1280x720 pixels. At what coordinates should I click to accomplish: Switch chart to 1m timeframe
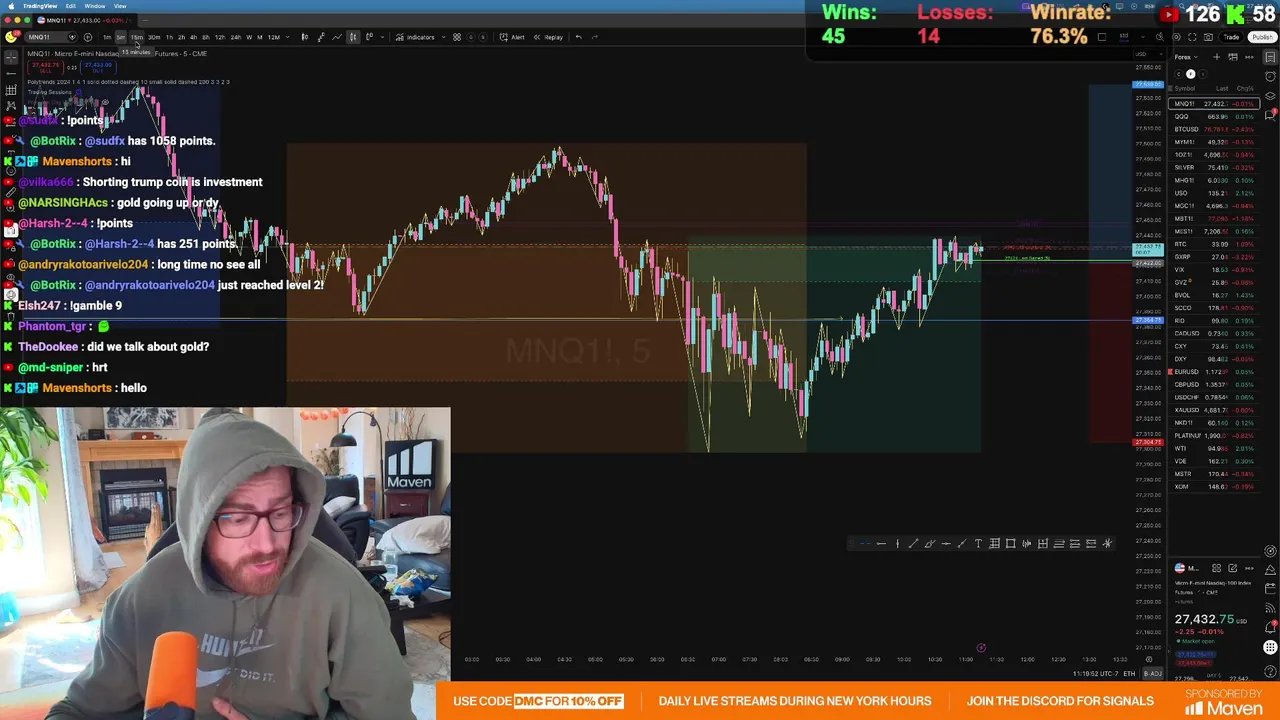107,37
